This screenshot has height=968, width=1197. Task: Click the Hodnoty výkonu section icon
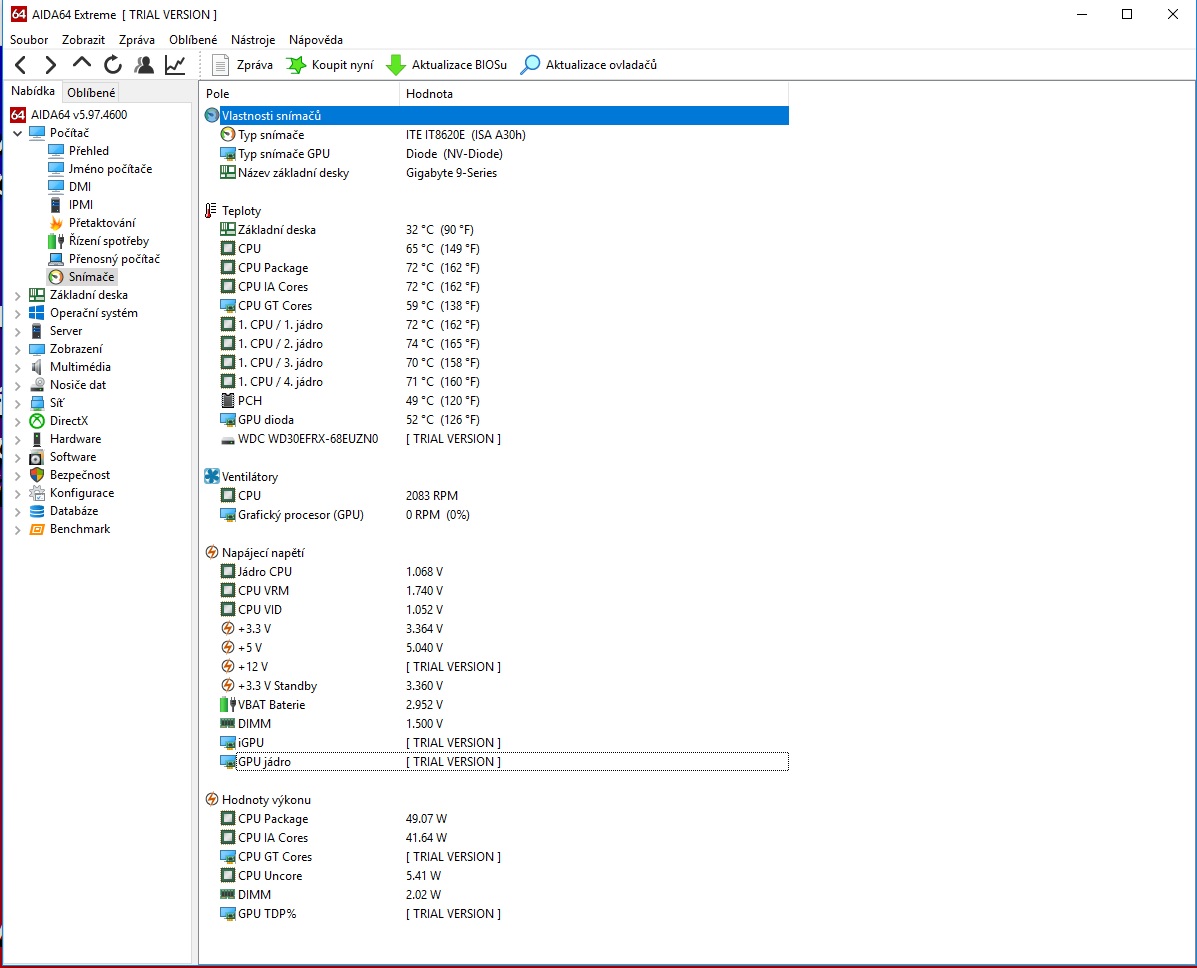pyautogui.click(x=211, y=800)
